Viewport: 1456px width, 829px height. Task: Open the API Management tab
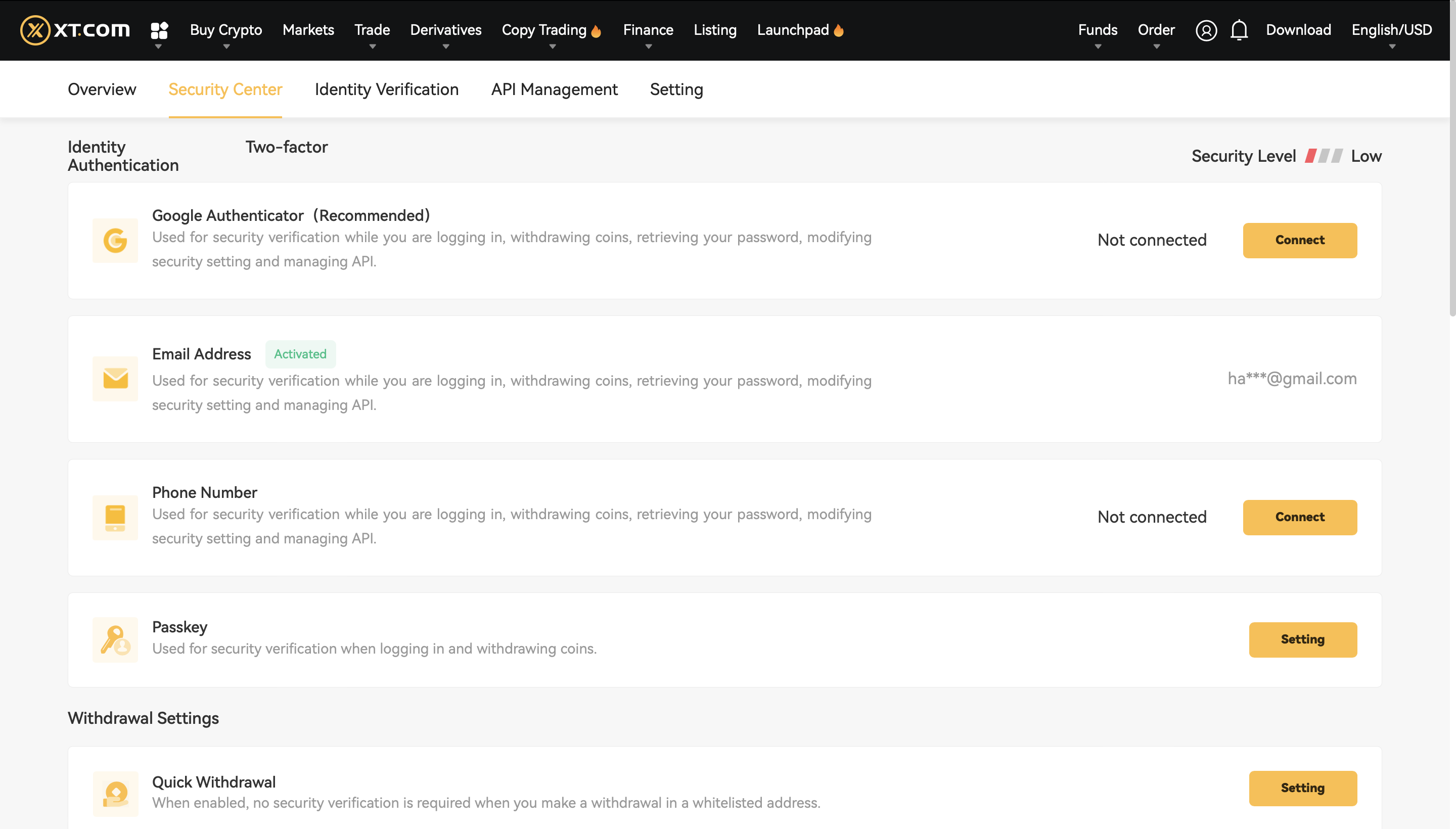(554, 89)
